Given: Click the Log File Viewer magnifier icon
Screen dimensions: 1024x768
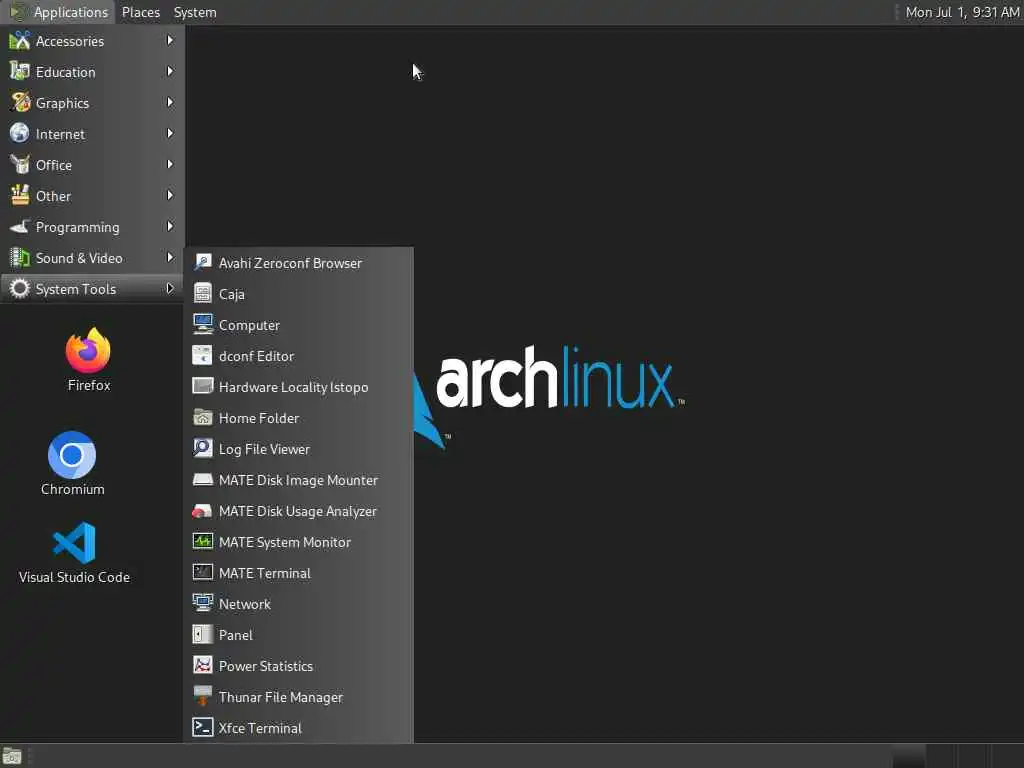Looking at the screenshot, I should tap(202, 449).
